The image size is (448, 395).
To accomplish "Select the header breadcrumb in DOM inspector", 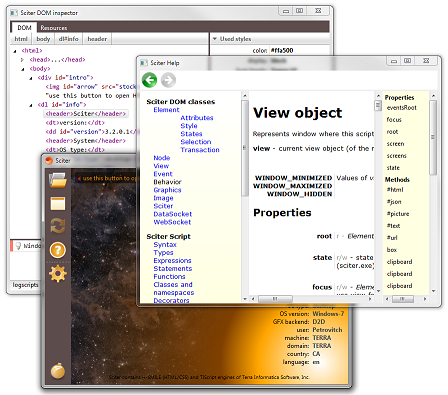I will (97, 39).
